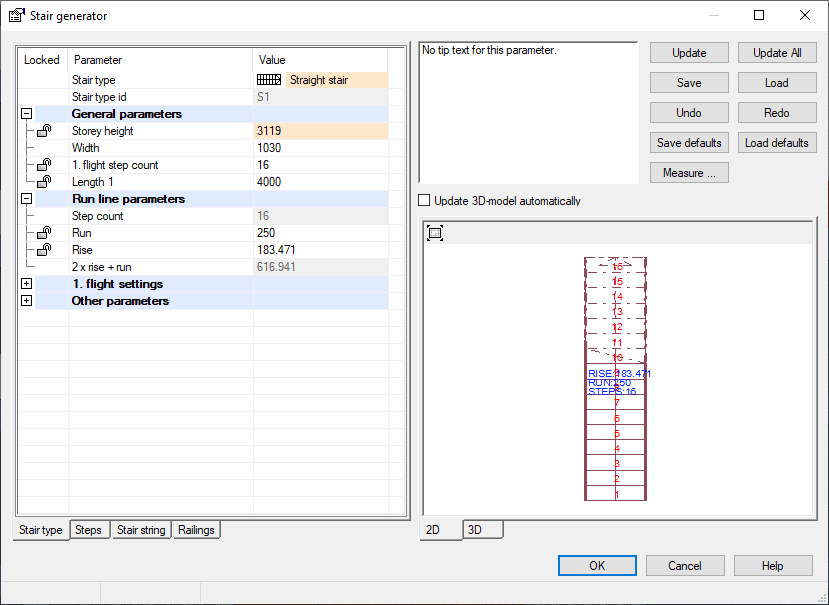Expand the 1. flight settings group
The image size is (829, 605).
(x=26, y=284)
